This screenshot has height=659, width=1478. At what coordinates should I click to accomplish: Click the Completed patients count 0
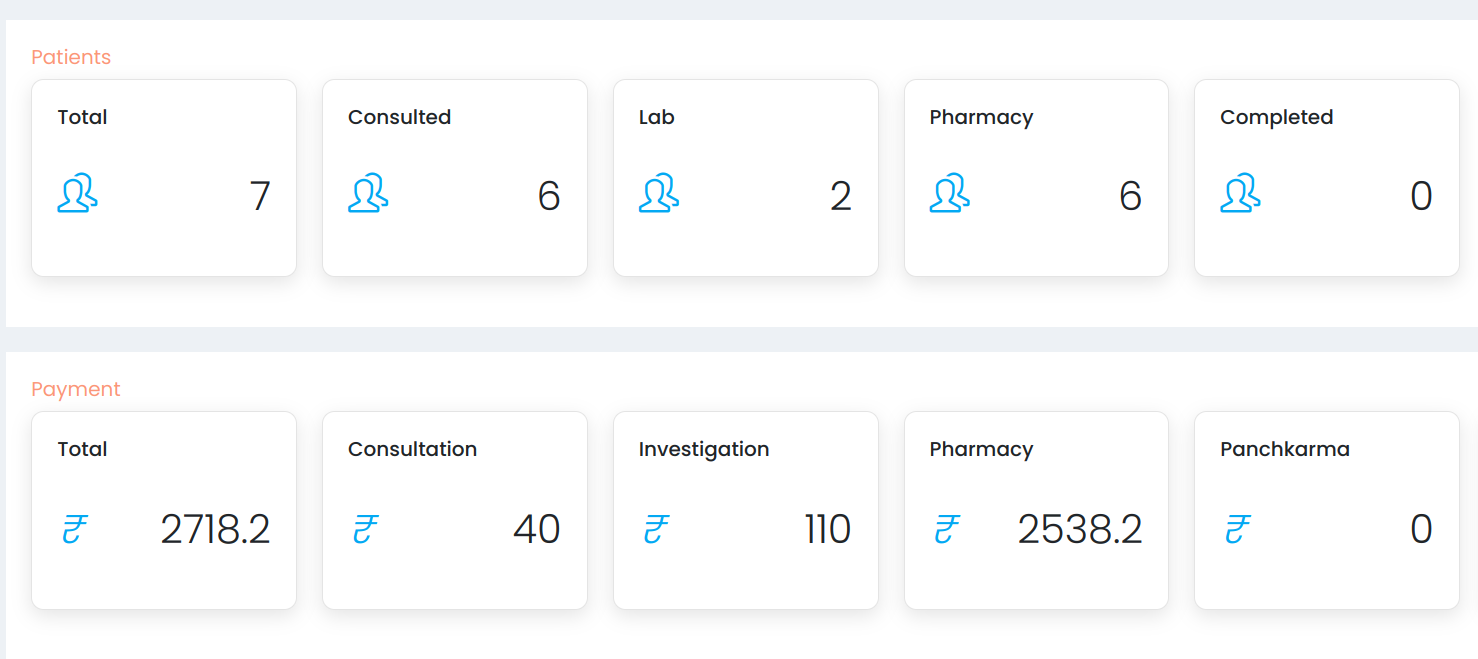coord(1421,196)
